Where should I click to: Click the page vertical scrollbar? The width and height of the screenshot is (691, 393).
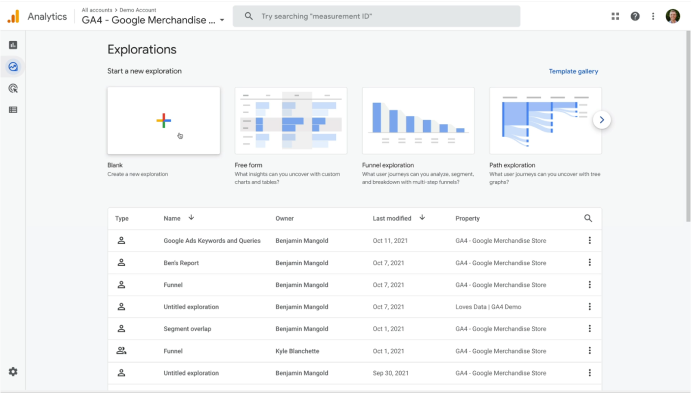click(x=688, y=126)
